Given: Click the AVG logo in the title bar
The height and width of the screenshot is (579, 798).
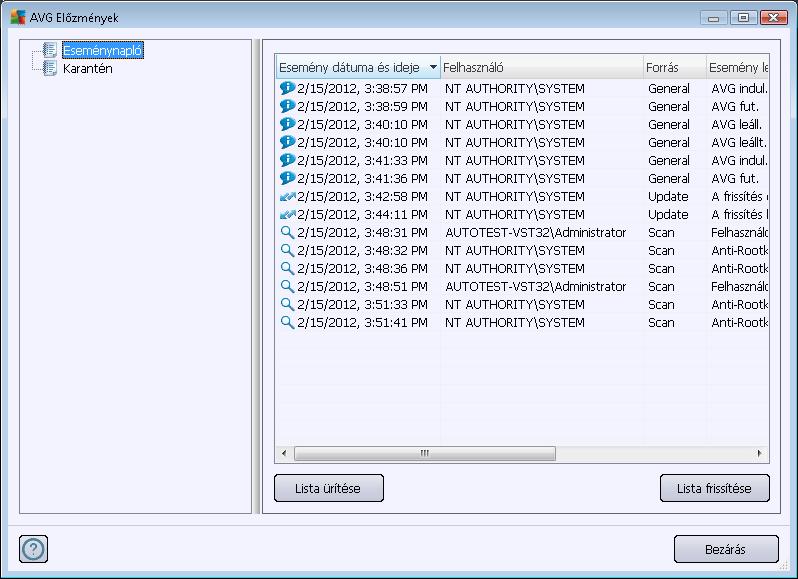Looking at the screenshot, I should tap(18, 17).
